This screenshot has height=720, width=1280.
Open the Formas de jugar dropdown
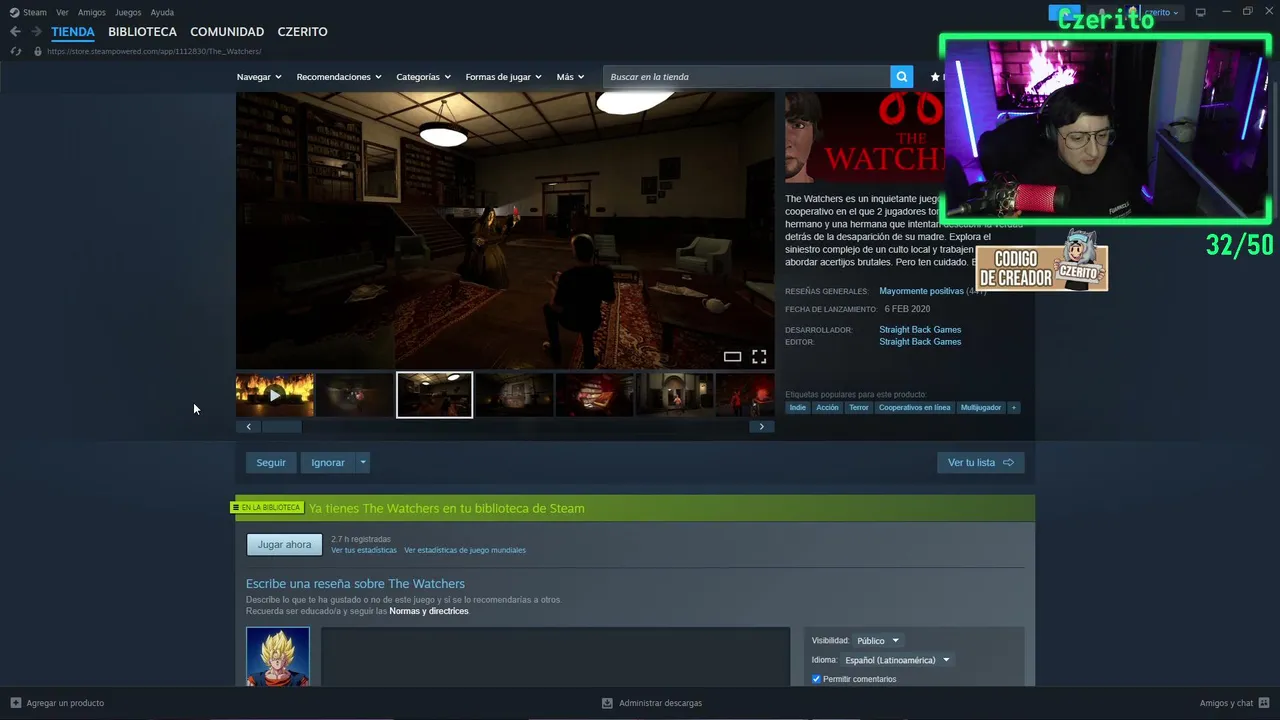503,77
